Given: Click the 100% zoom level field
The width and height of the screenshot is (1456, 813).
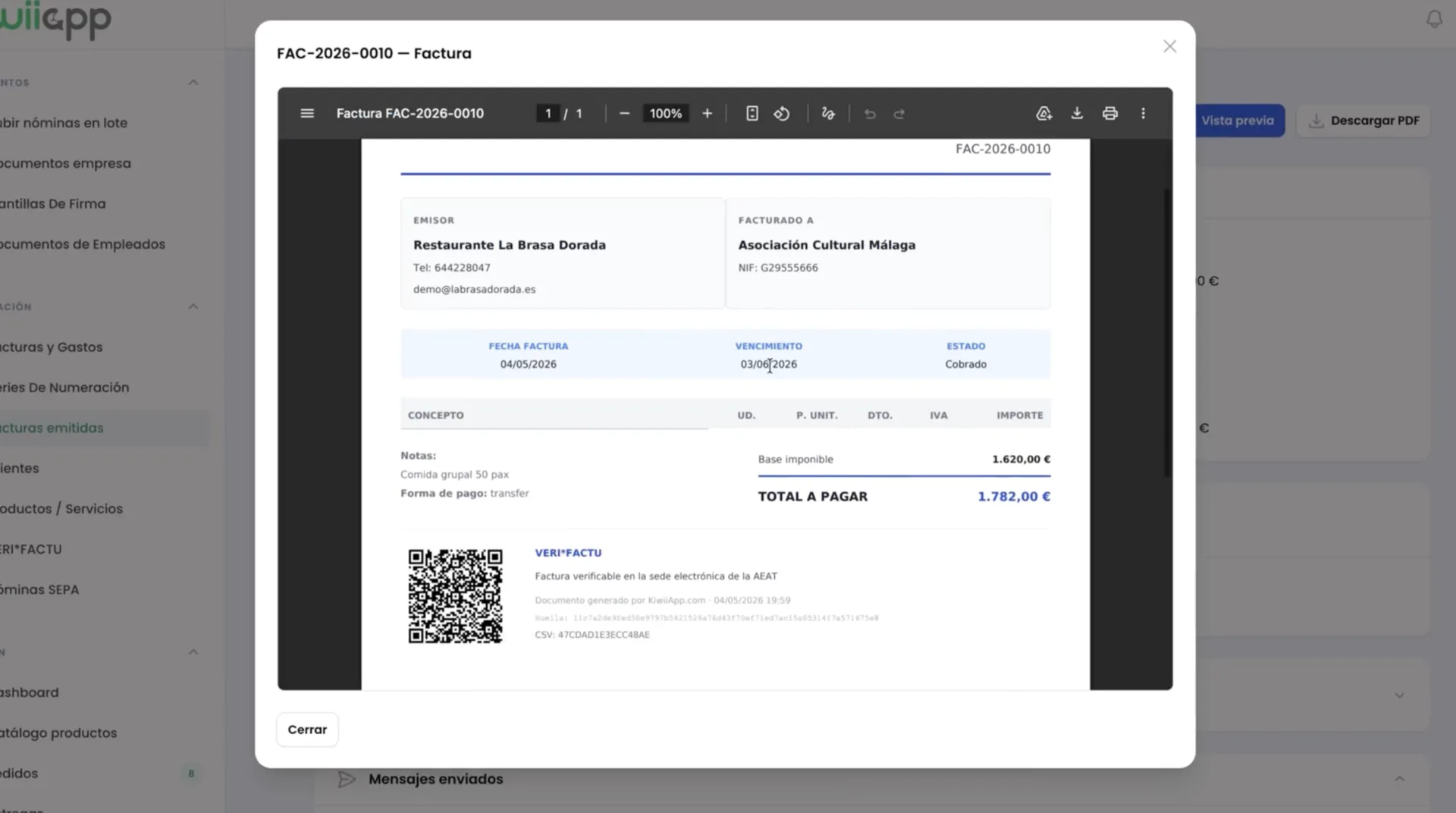Looking at the screenshot, I should 665,114.
